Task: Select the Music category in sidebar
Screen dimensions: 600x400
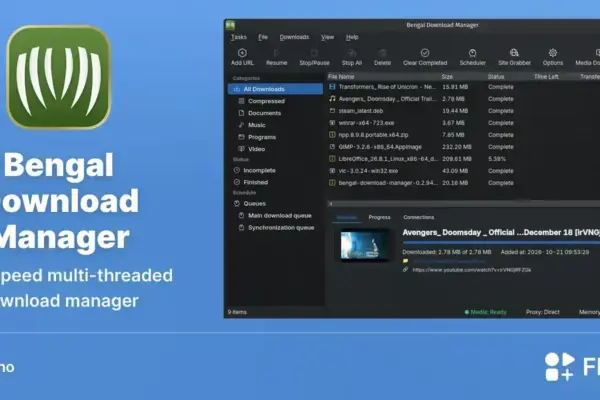Action: click(256, 125)
